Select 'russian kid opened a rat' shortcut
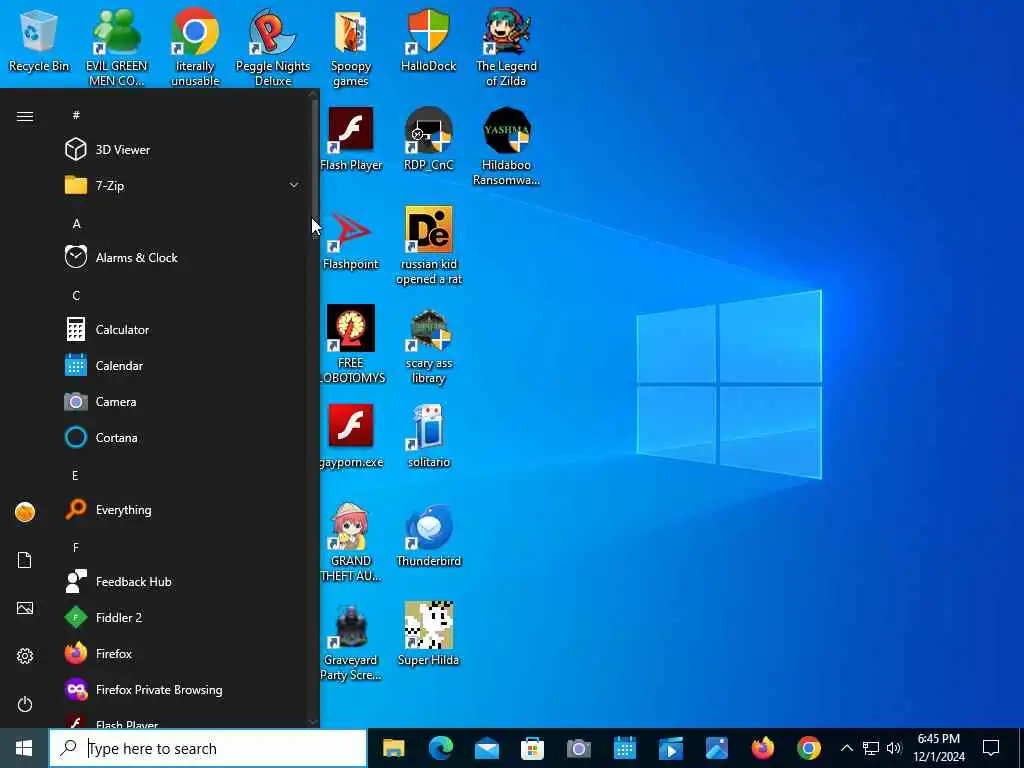 point(428,246)
